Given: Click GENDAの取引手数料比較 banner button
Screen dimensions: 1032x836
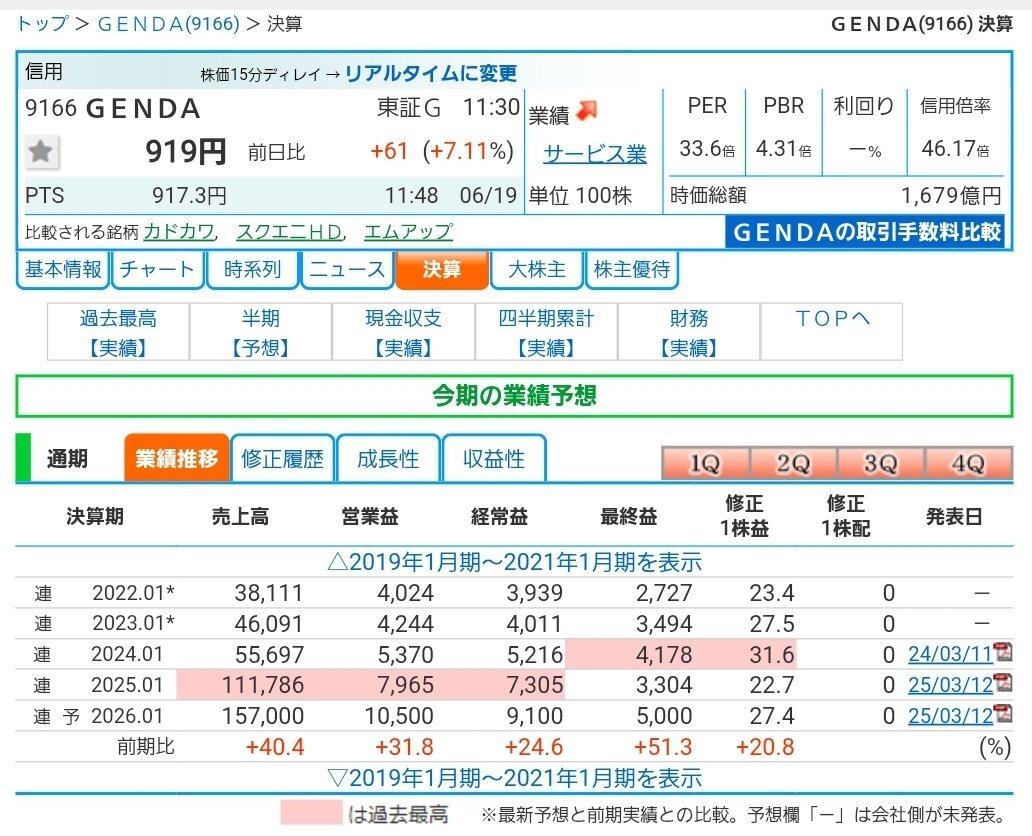Looking at the screenshot, I should pos(865,232).
